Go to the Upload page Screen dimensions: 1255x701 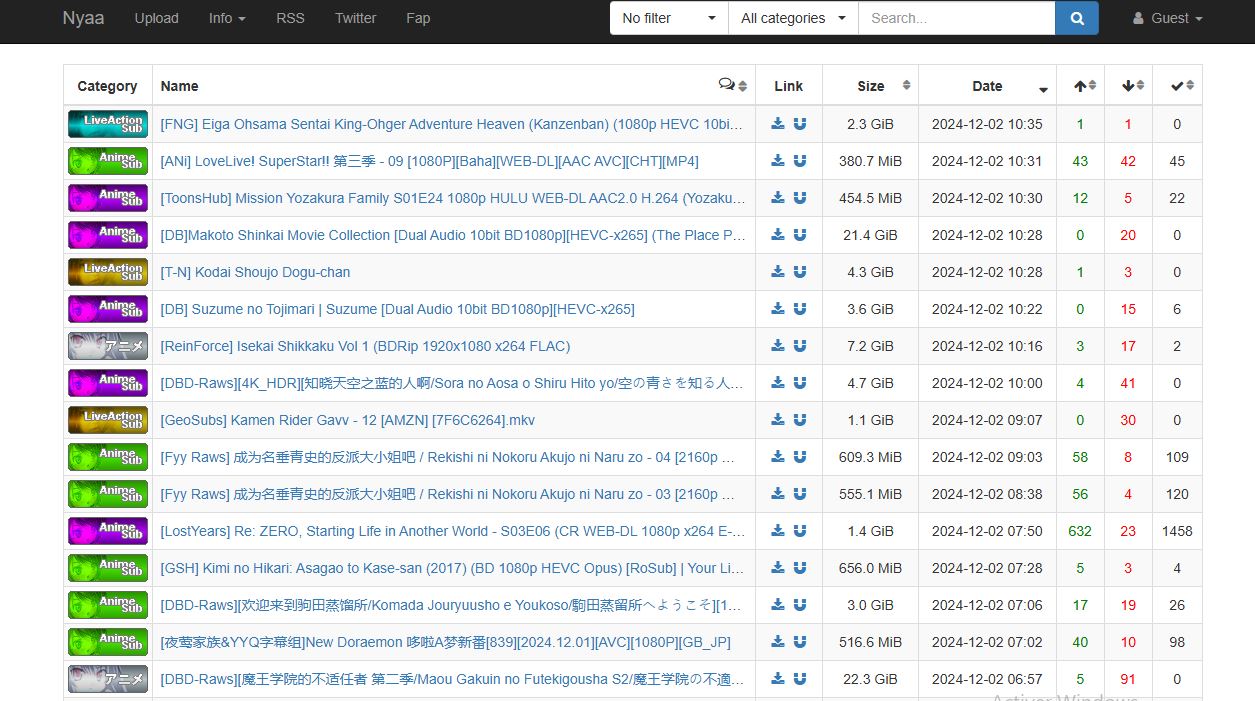(157, 18)
